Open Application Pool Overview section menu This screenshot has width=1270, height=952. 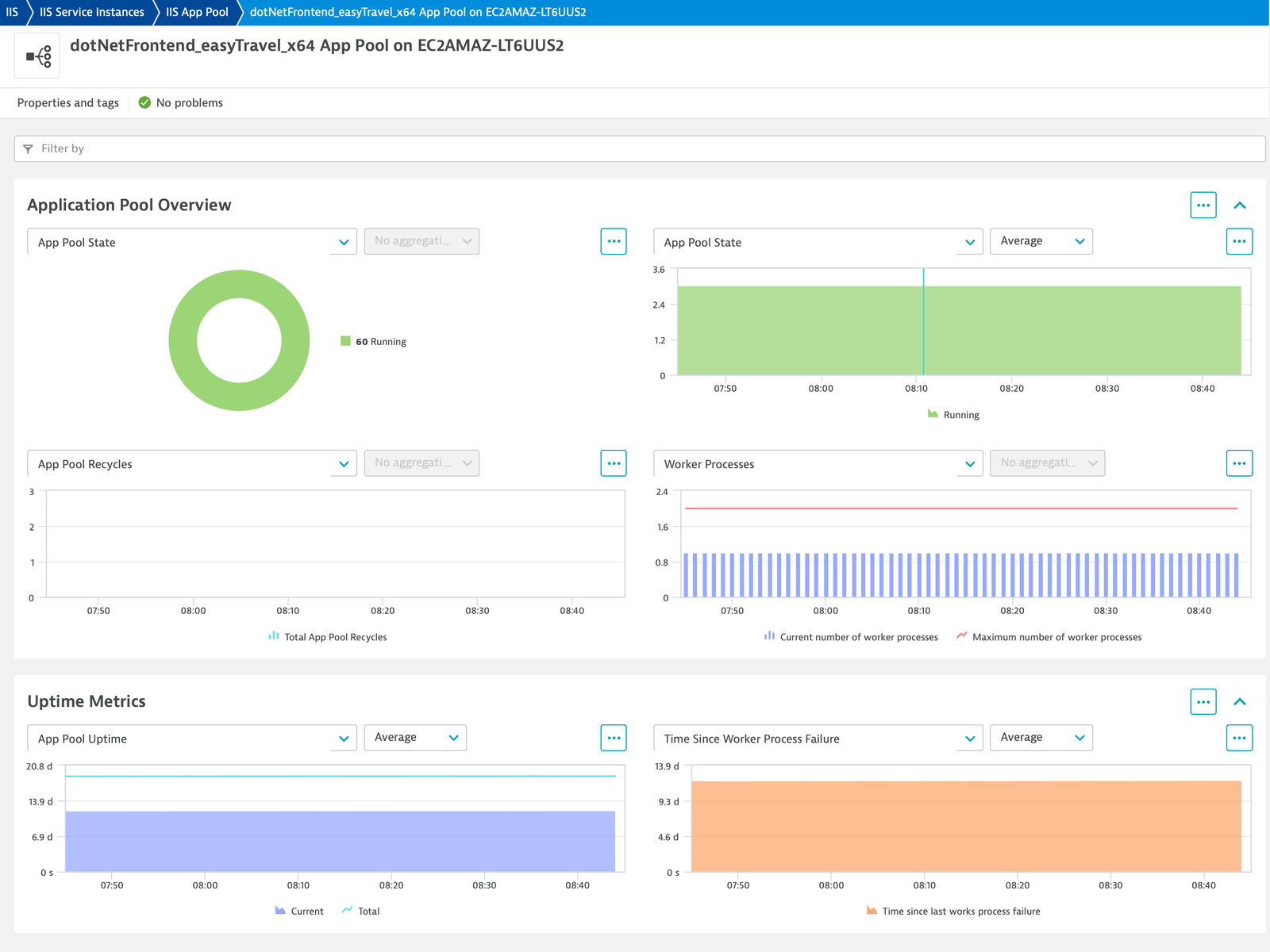[1203, 205]
